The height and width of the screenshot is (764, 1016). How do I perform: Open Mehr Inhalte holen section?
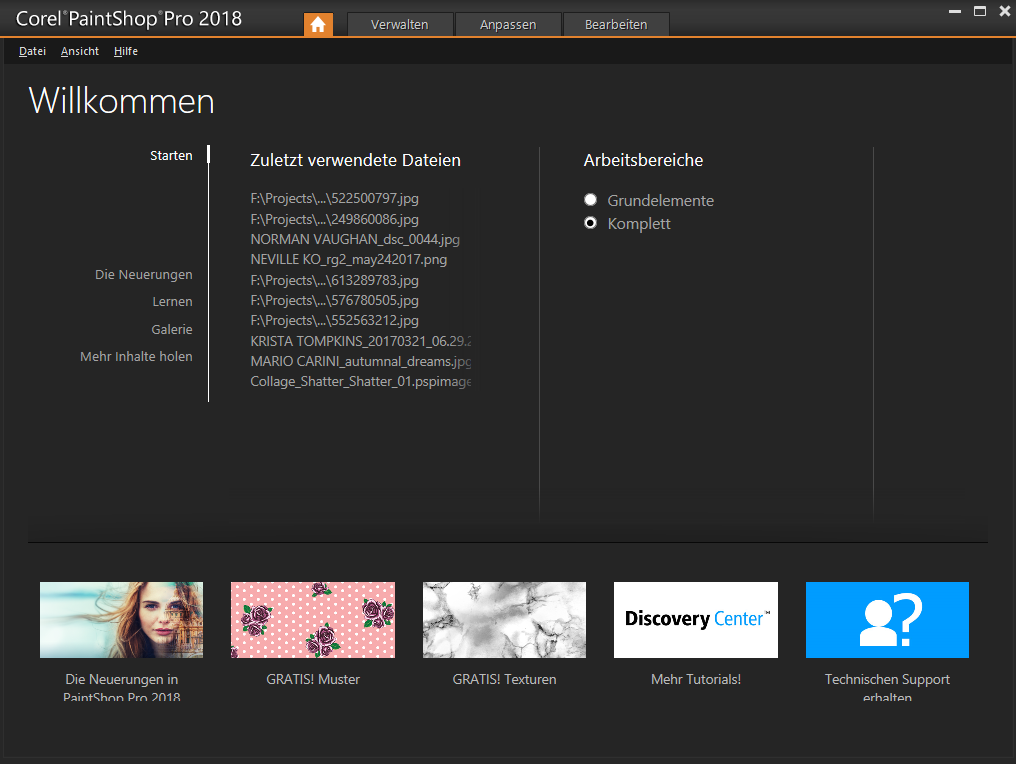[x=136, y=356]
